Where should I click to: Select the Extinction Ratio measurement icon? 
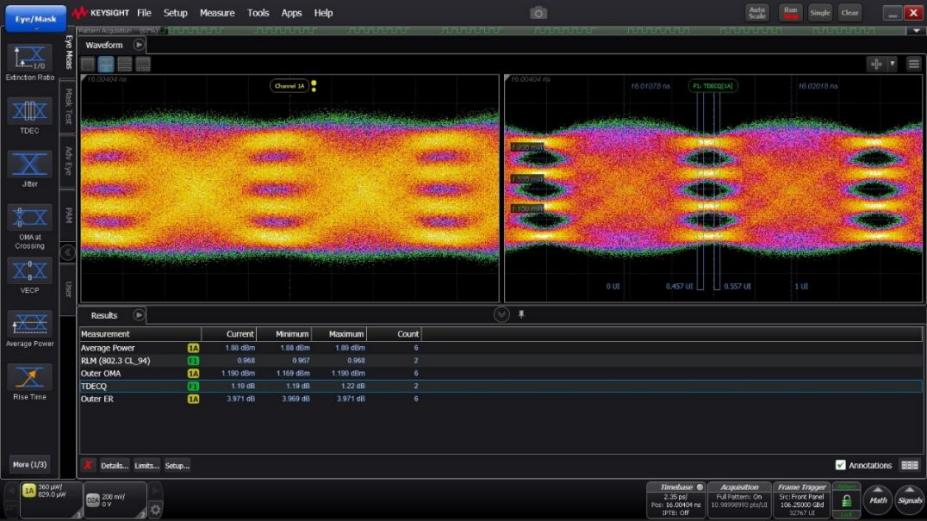(29, 59)
